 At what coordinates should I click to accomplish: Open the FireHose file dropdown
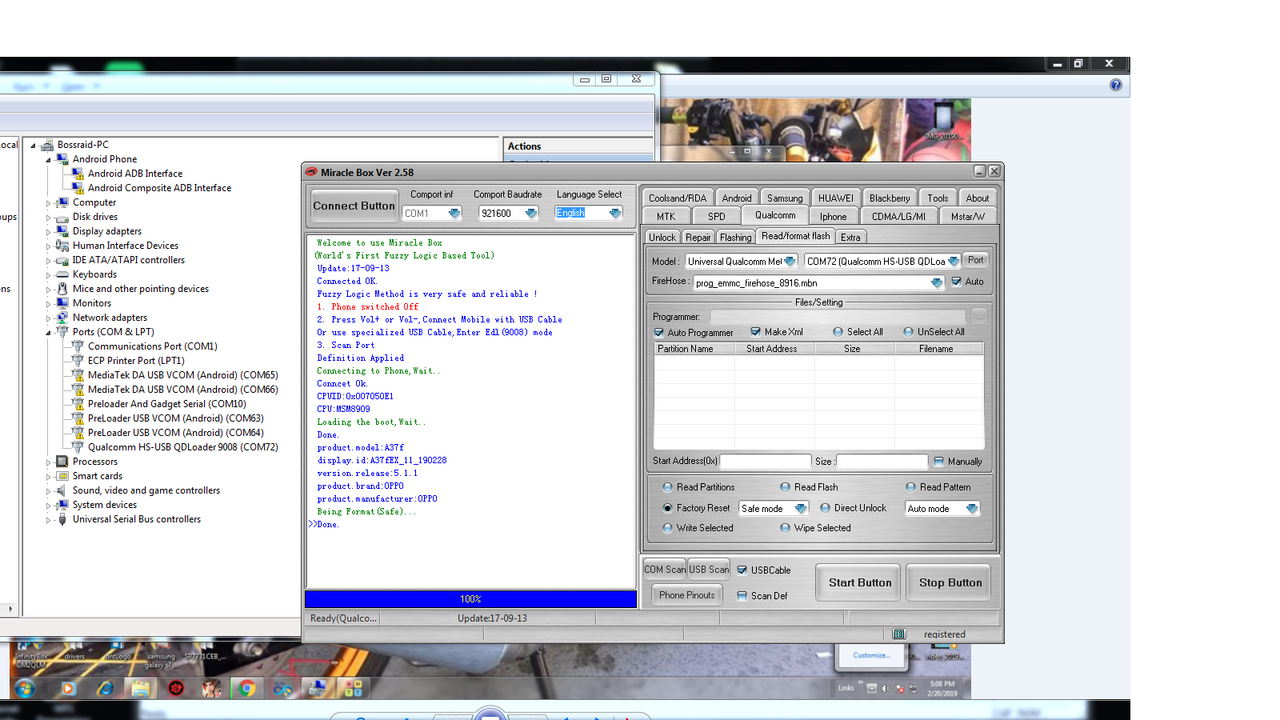(818, 283)
